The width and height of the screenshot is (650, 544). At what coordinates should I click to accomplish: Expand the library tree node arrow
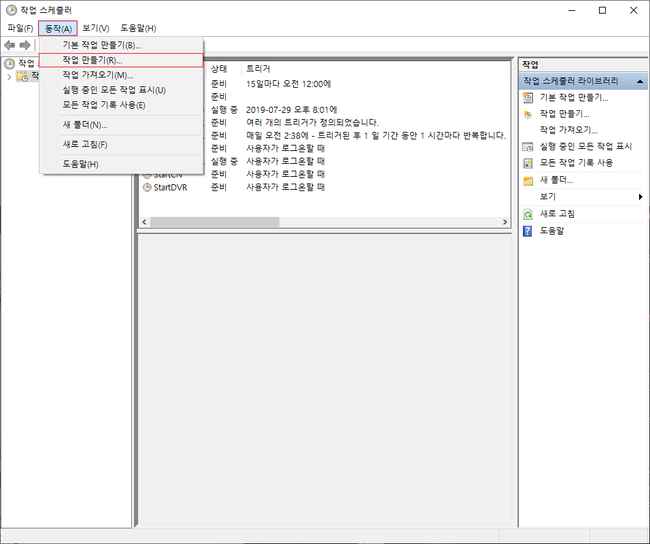[x=9, y=76]
